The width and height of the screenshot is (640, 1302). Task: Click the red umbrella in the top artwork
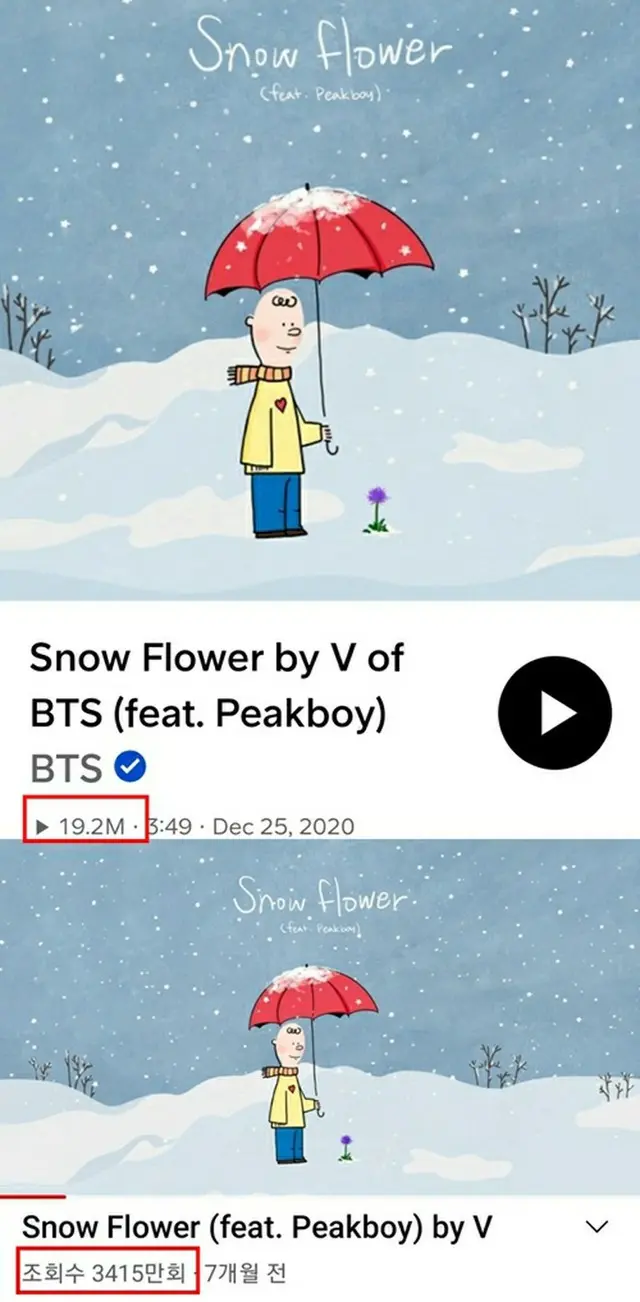click(319, 242)
